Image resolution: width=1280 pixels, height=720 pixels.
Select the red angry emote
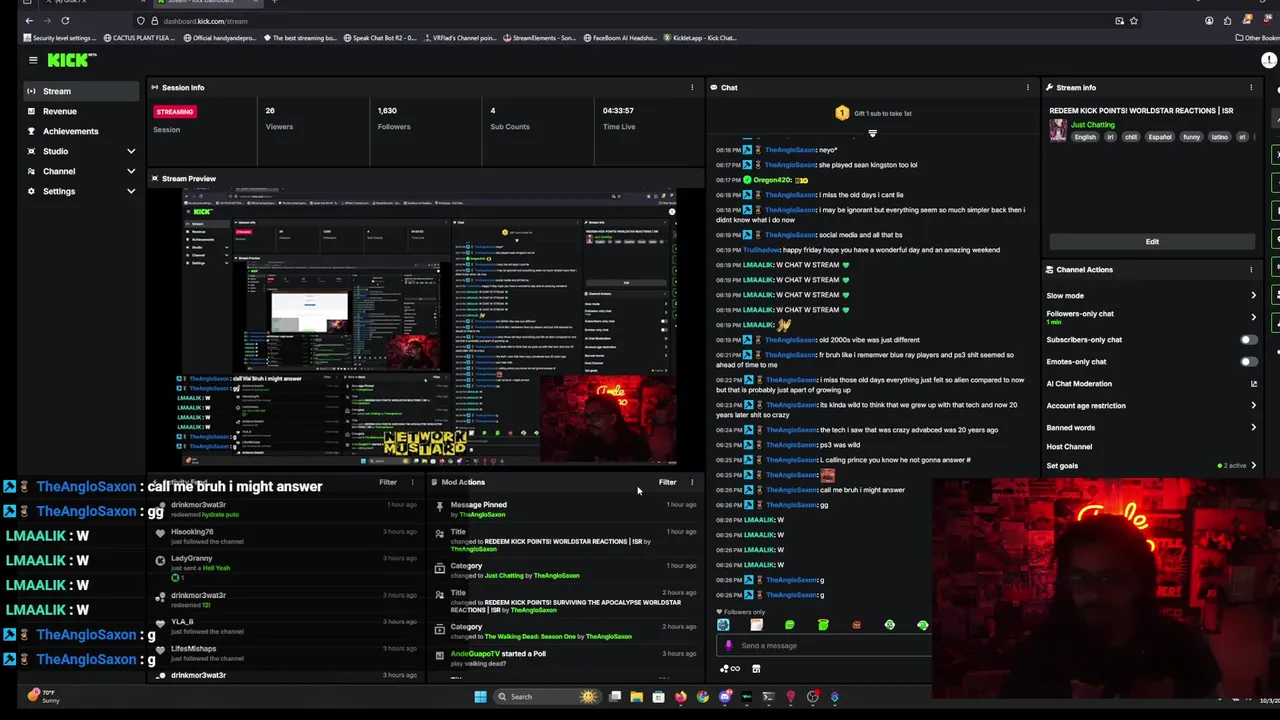[x=856, y=625]
